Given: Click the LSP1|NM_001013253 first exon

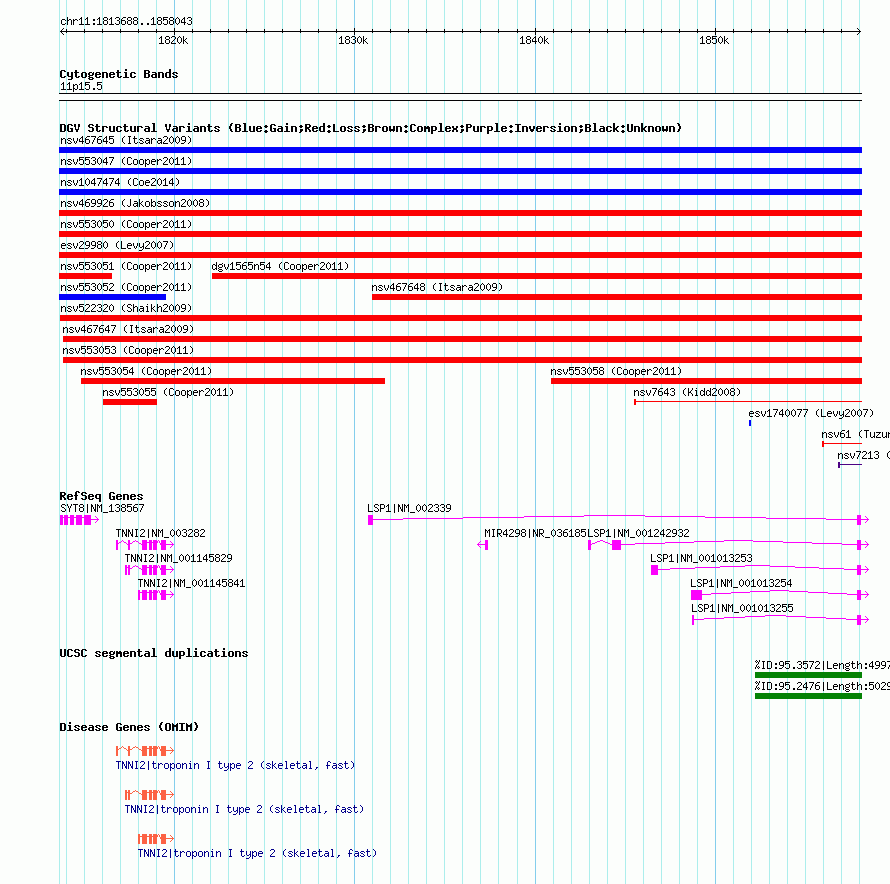Looking at the screenshot, I should (654, 570).
